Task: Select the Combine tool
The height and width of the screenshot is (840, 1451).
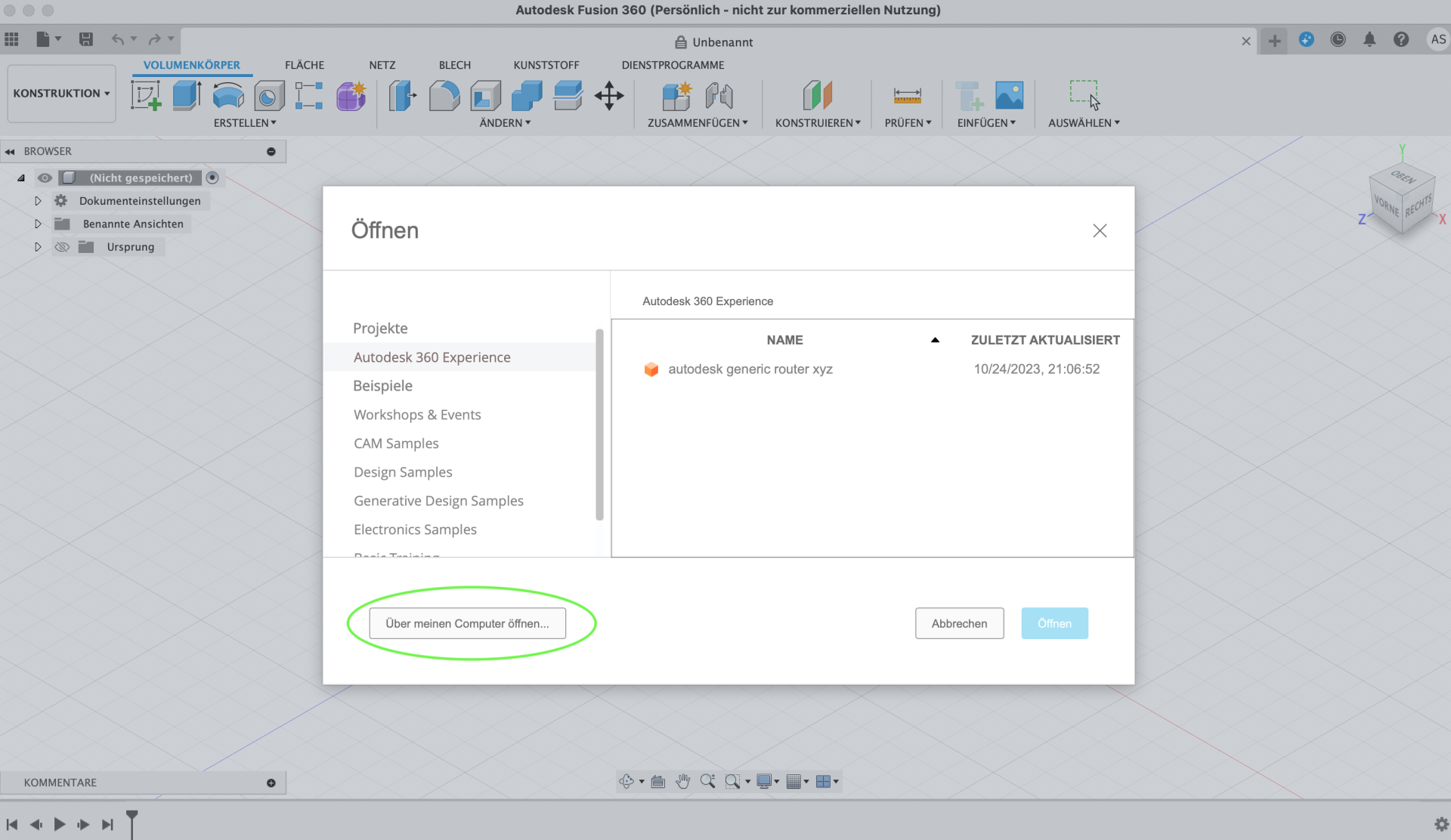Action: (527, 96)
